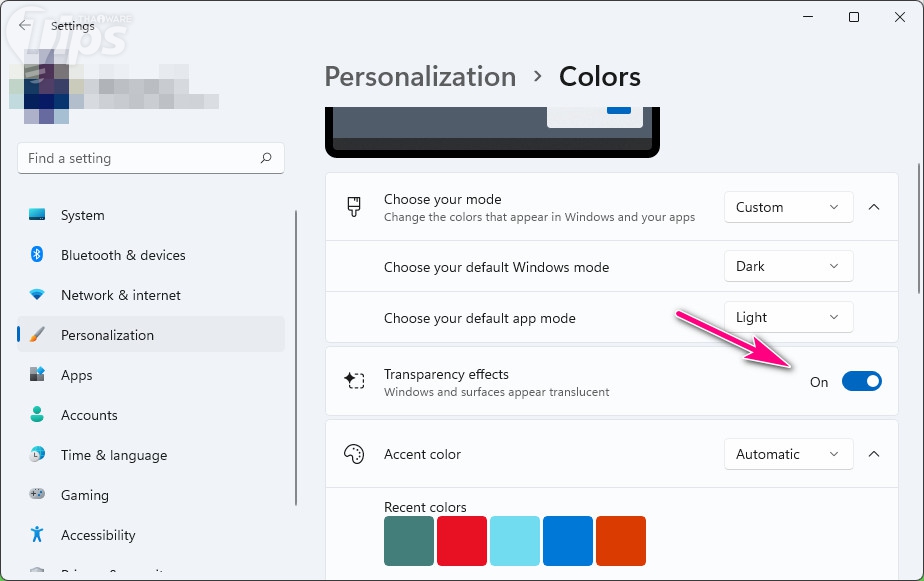924x581 pixels.
Task: Click the Apps icon in sidebar
Action: [x=37, y=375]
